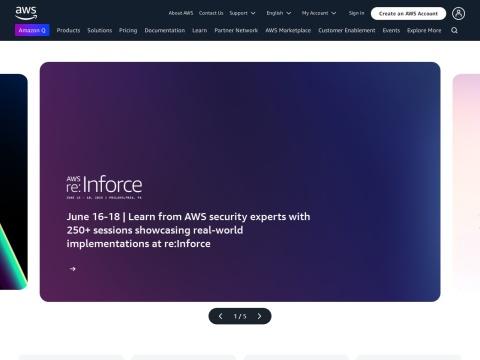Screen dimensions: 480x360
Task: Open the Solutions menu
Action: (x=100, y=30)
